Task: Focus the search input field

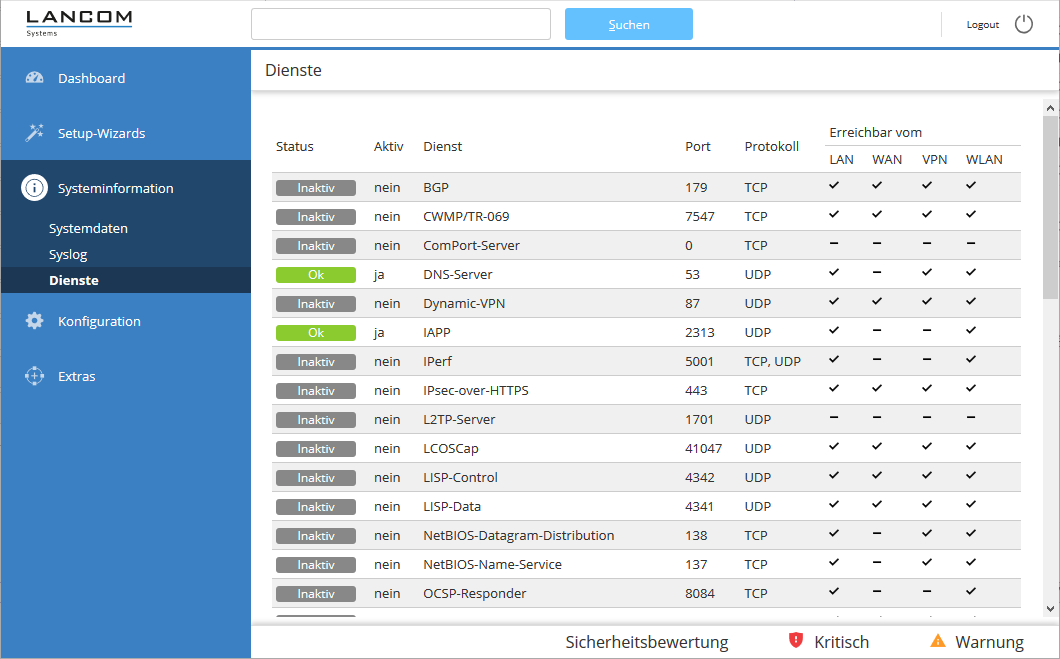Action: coord(400,25)
